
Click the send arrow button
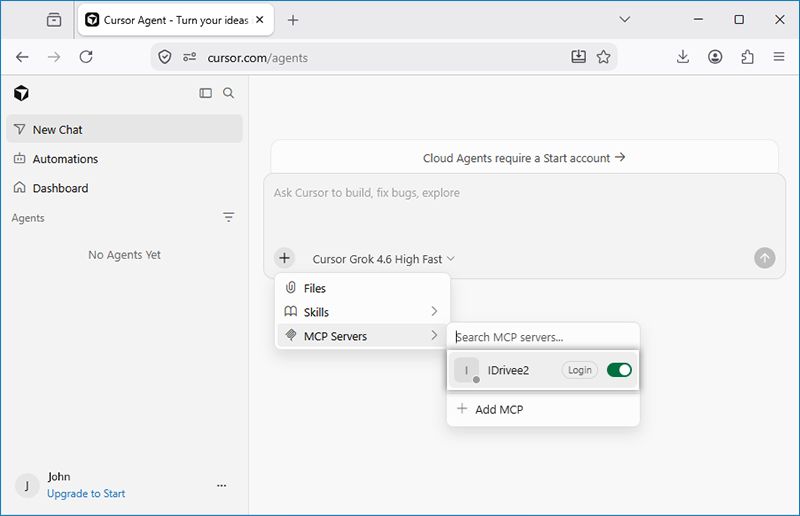pyautogui.click(x=764, y=258)
